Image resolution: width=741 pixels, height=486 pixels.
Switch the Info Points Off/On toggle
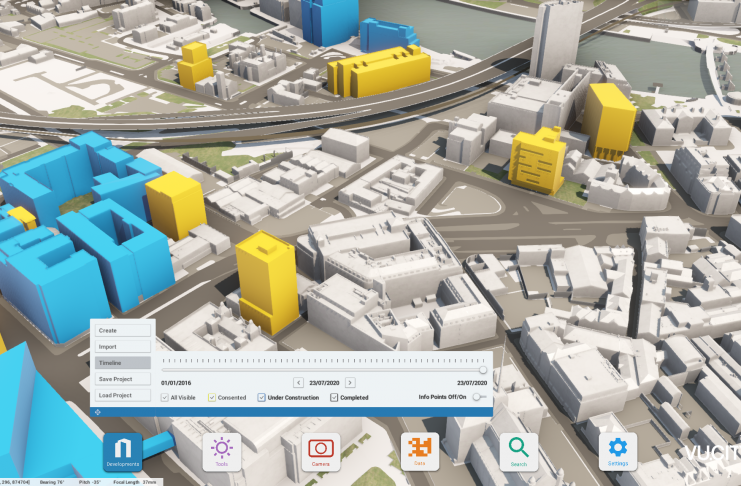[480, 397]
